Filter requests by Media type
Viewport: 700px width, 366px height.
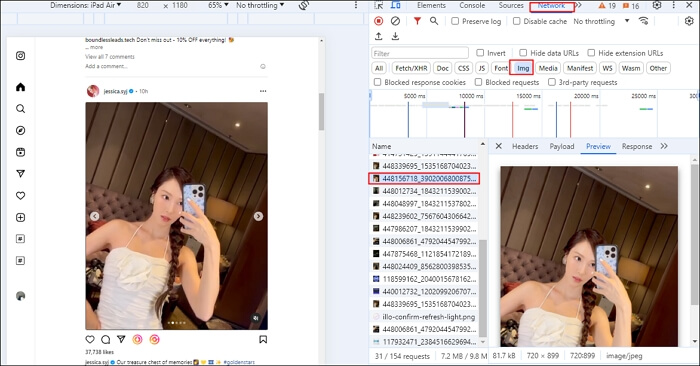pos(548,68)
